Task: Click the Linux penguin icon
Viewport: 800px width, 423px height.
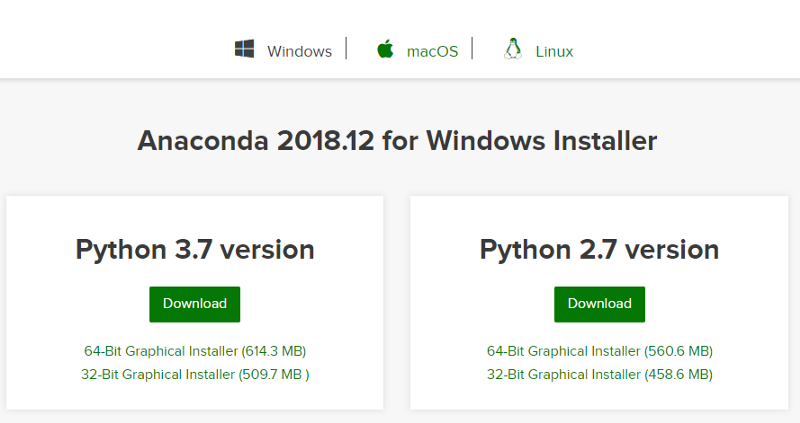Action: (513, 49)
